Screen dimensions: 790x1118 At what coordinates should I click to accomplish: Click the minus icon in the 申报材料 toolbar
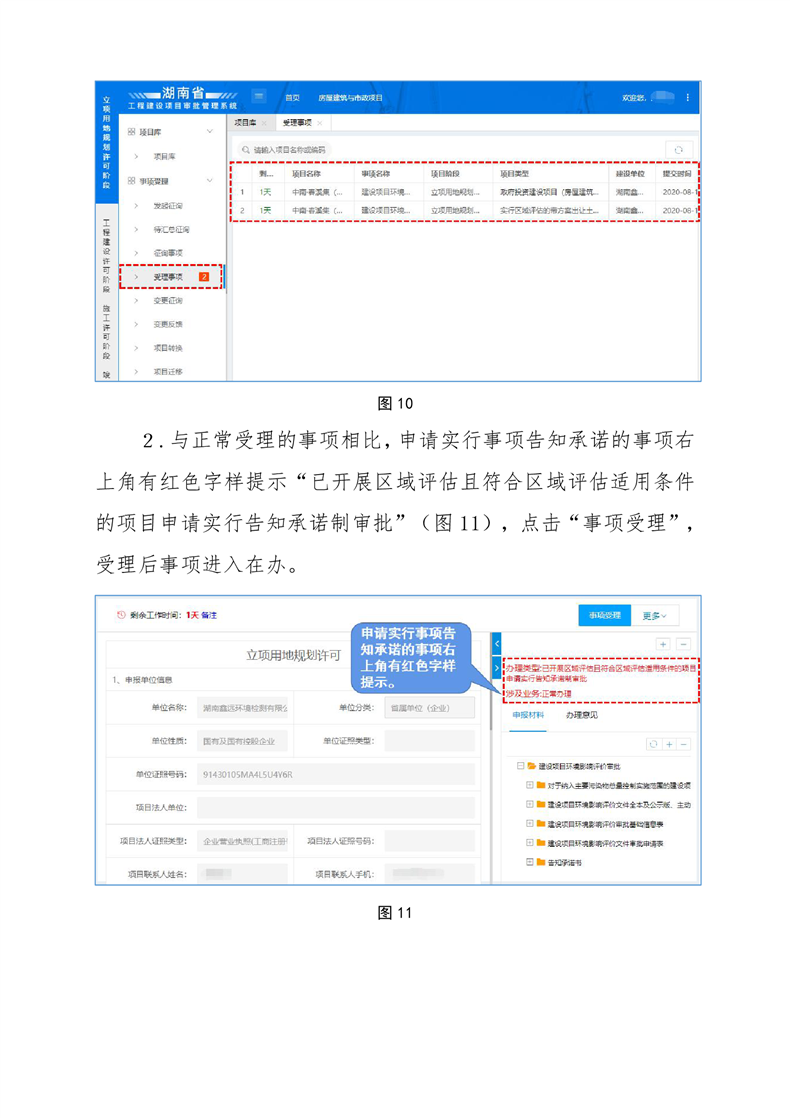pyautogui.click(x=684, y=744)
